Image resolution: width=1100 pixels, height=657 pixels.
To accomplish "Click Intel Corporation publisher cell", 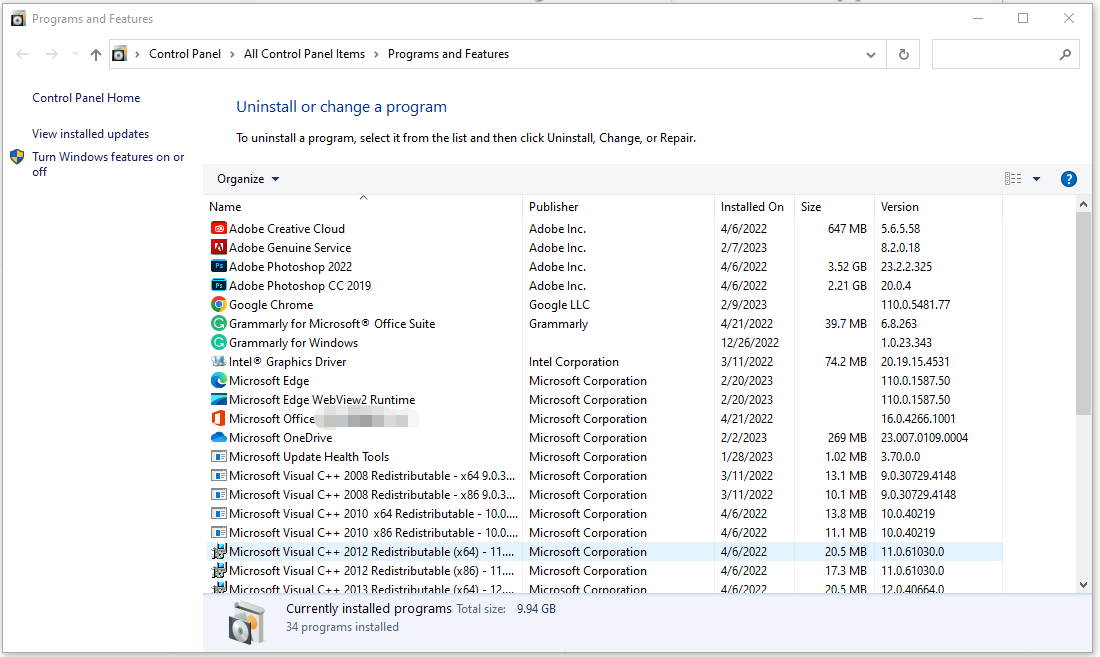I will tap(574, 362).
